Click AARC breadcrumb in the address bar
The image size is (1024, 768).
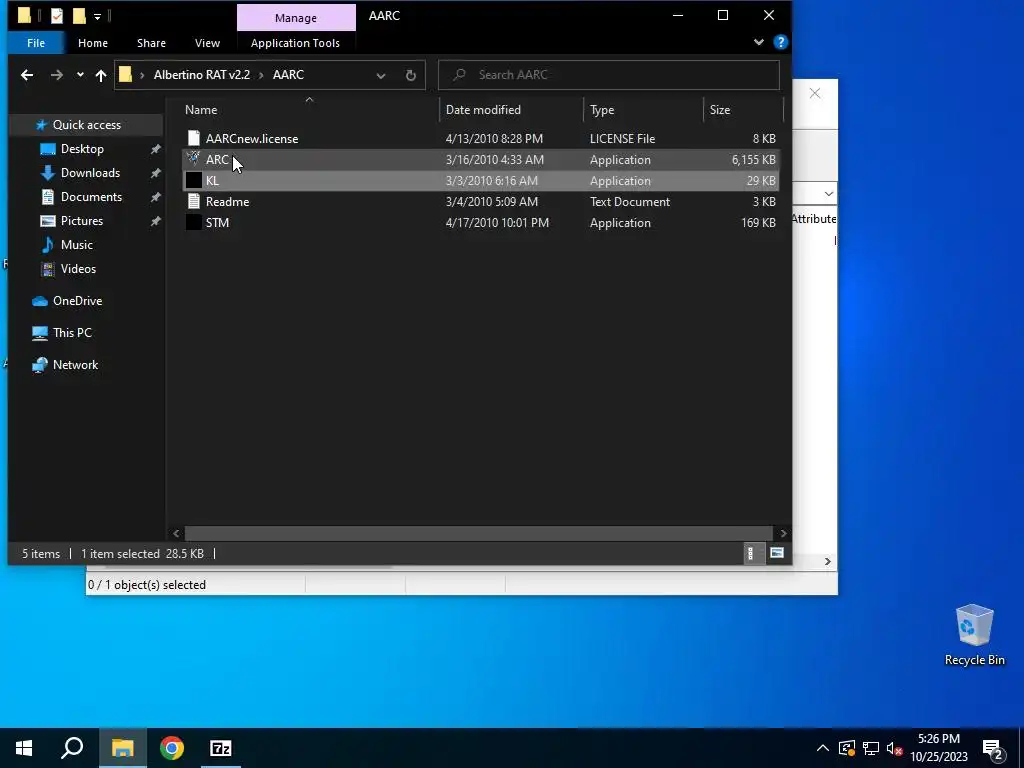(288, 74)
